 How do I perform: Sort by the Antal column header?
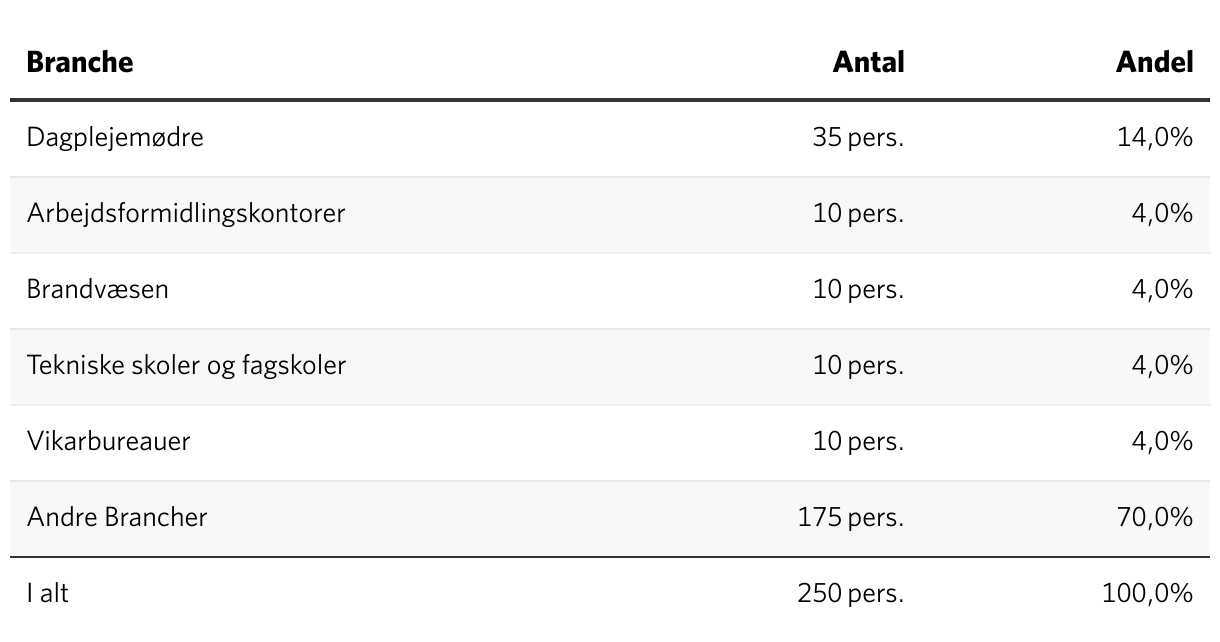tap(868, 62)
